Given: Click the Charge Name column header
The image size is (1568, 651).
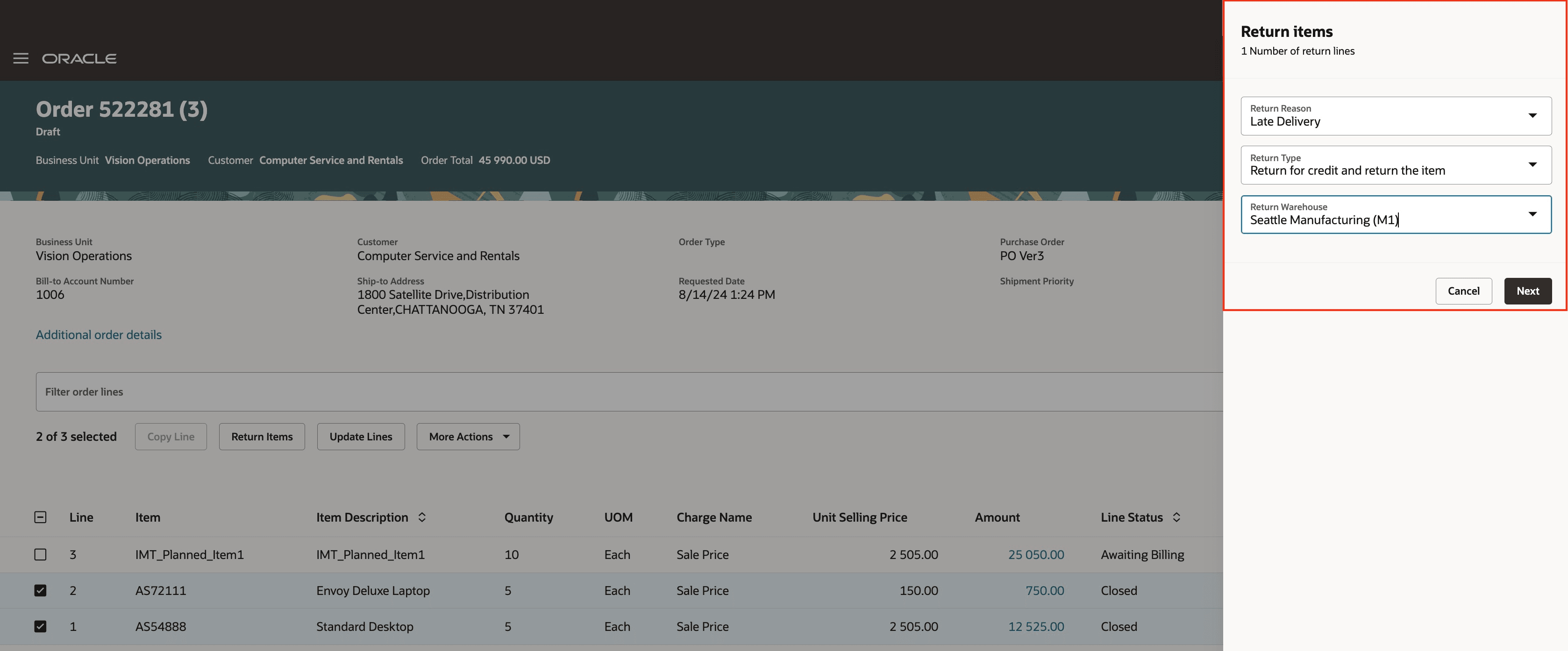Looking at the screenshot, I should [x=714, y=517].
